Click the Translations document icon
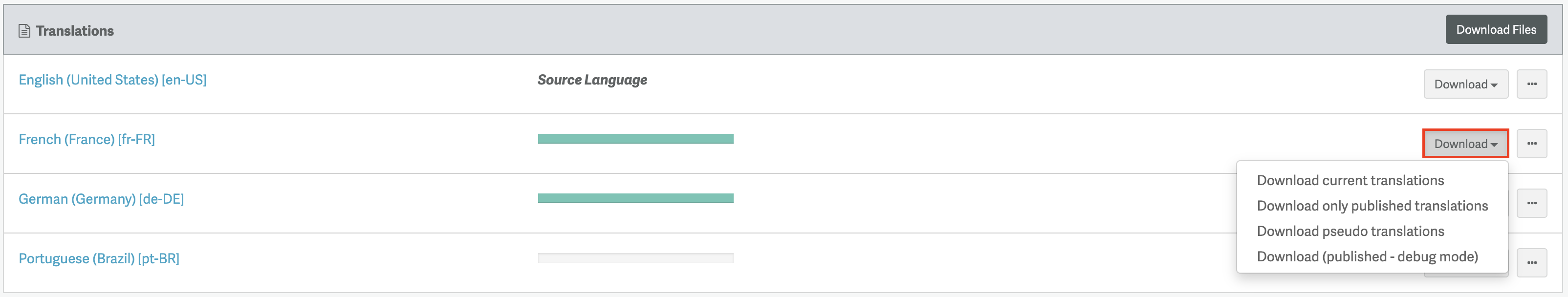Screen dimensions: 1568x297 [24, 31]
